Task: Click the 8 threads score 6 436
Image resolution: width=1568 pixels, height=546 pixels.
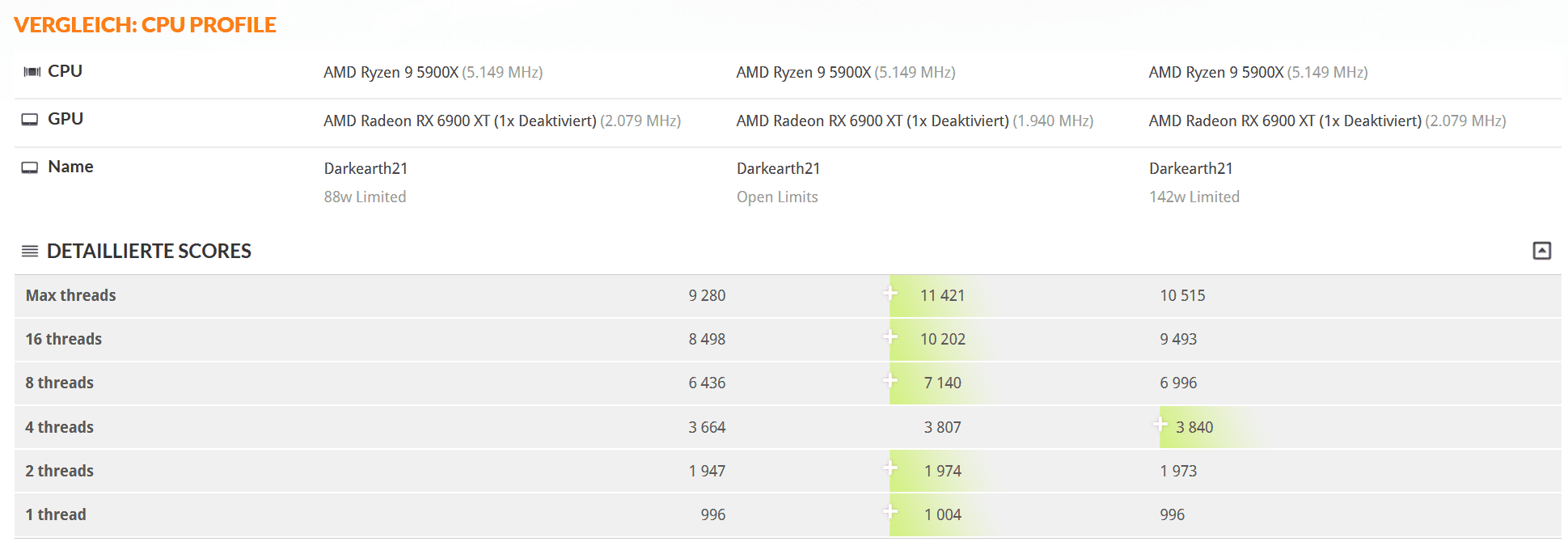Action: pyautogui.click(x=707, y=383)
